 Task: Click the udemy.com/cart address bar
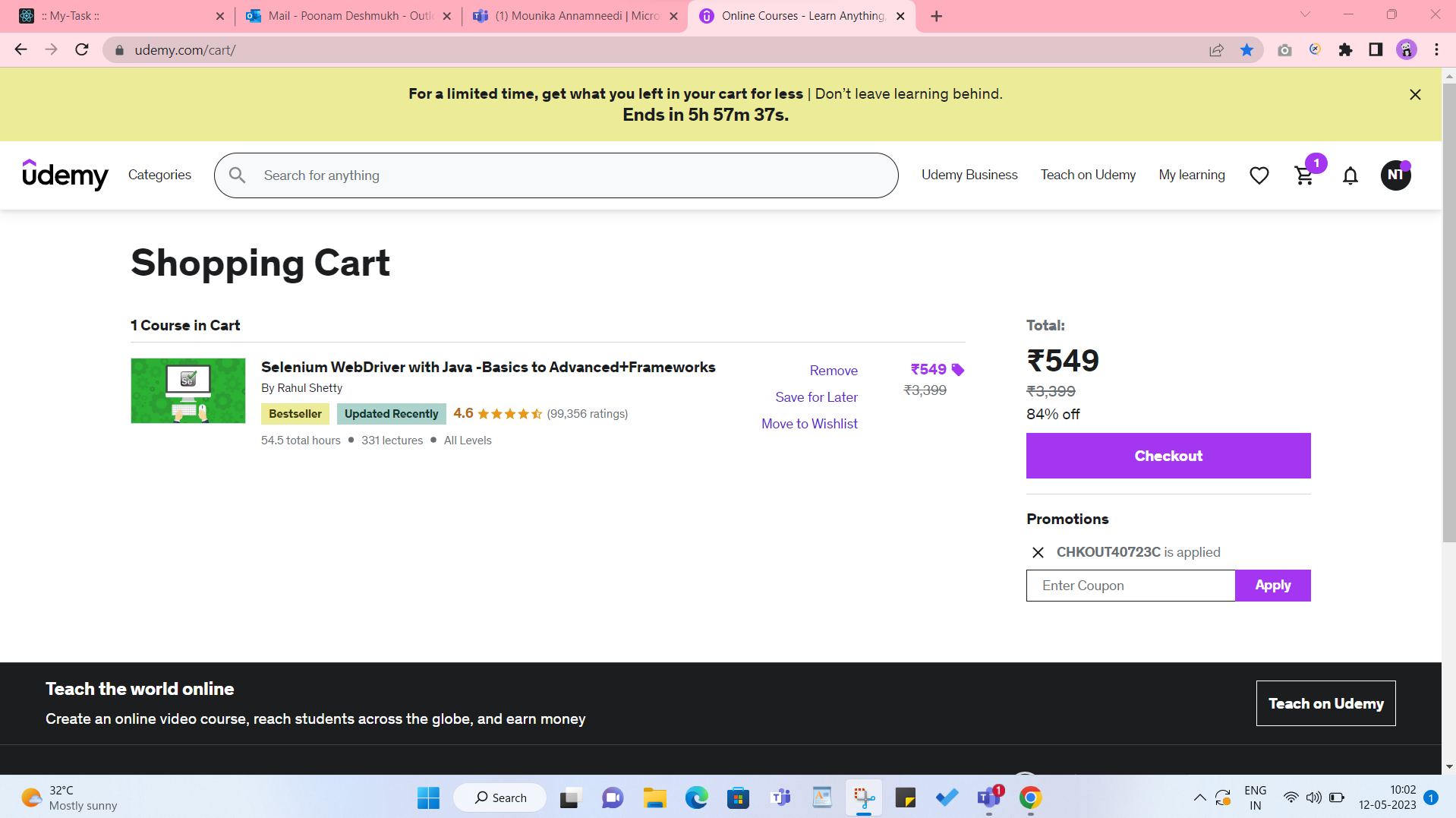coord(653,50)
